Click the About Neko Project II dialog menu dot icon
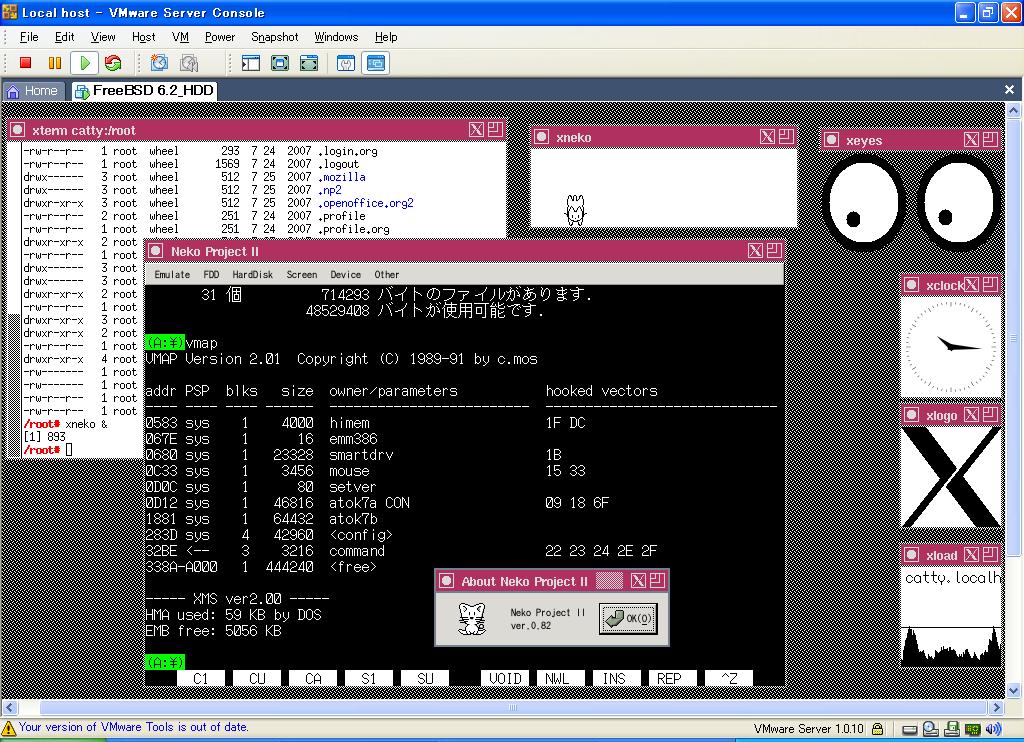The width and height of the screenshot is (1024, 742). 446,581
